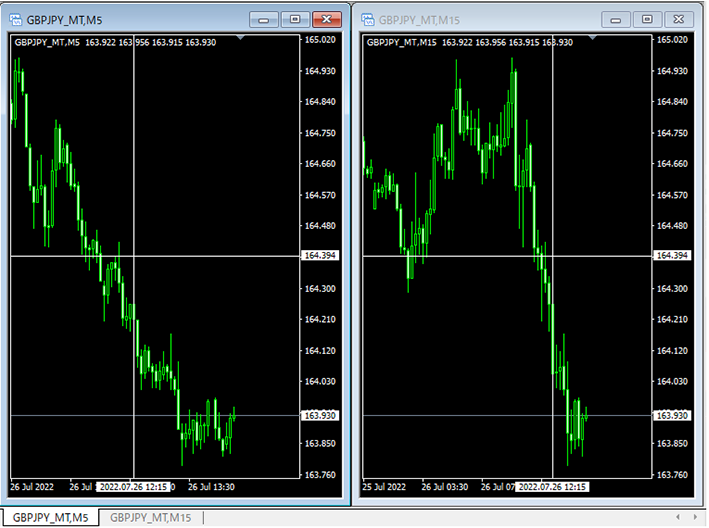This screenshot has height=528, width=709.
Task: Click the 164.480 price scale value in M5 chart
Action: [x=320, y=226]
